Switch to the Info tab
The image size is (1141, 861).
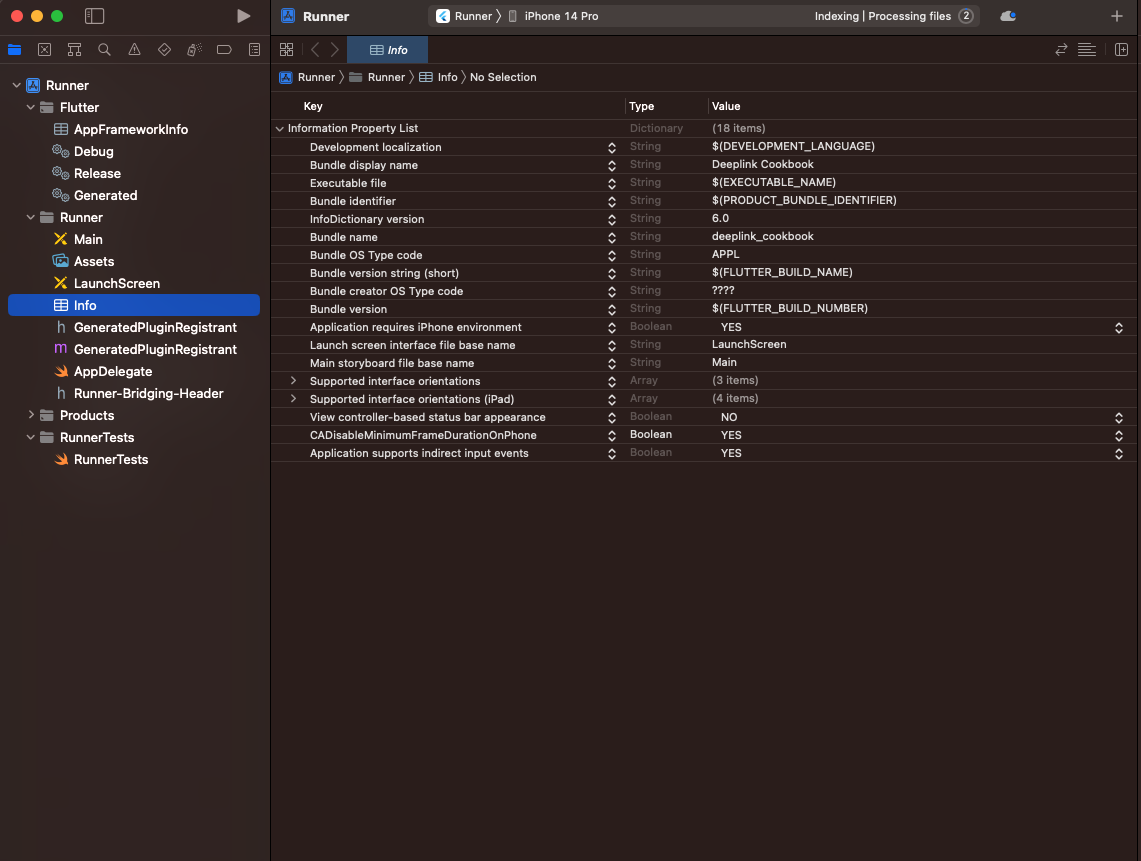click(x=387, y=48)
